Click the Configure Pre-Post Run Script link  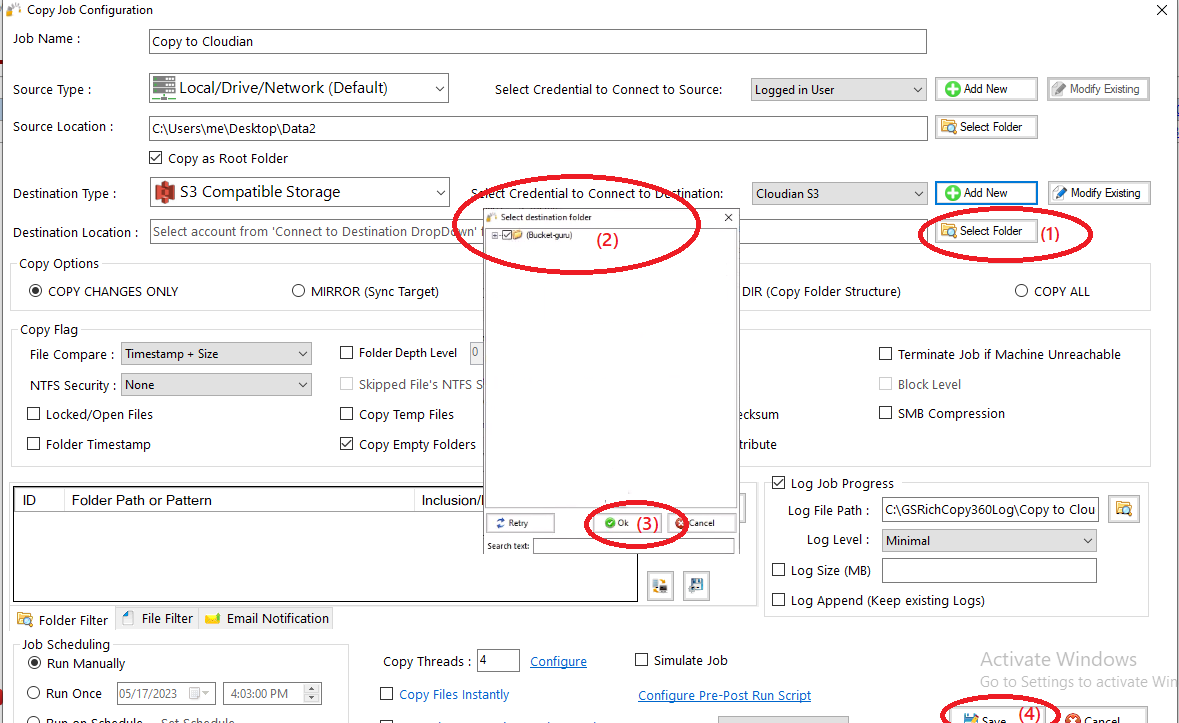click(x=724, y=696)
